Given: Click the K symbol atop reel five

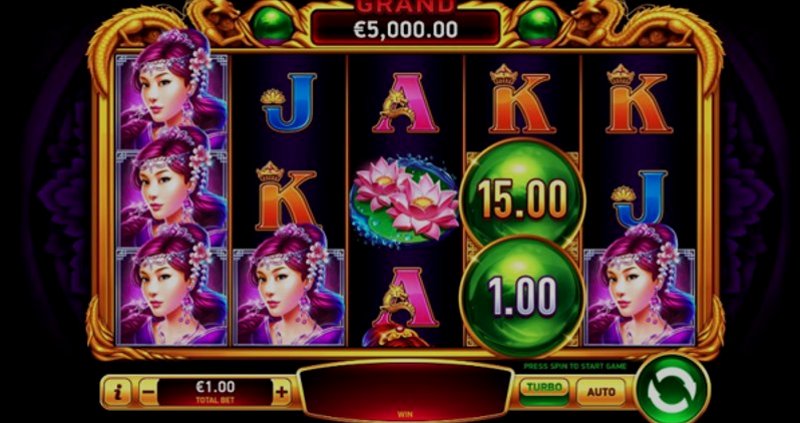Looking at the screenshot, I should (x=639, y=99).
